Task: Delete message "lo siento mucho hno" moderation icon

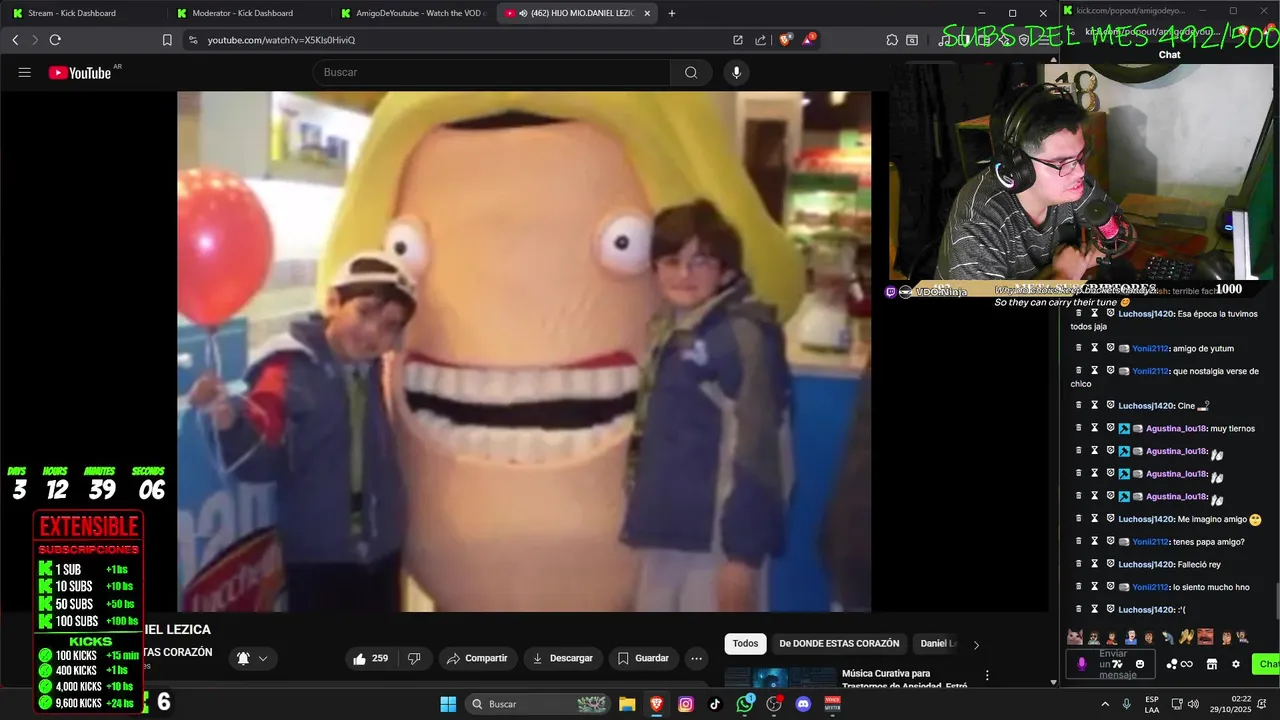Action: tap(1079, 587)
